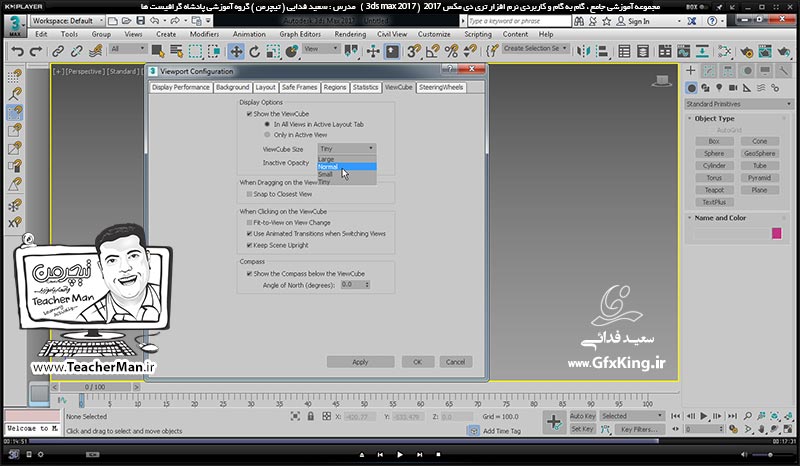
Task: Open the Selected key mode dropdown
Action: (632, 416)
